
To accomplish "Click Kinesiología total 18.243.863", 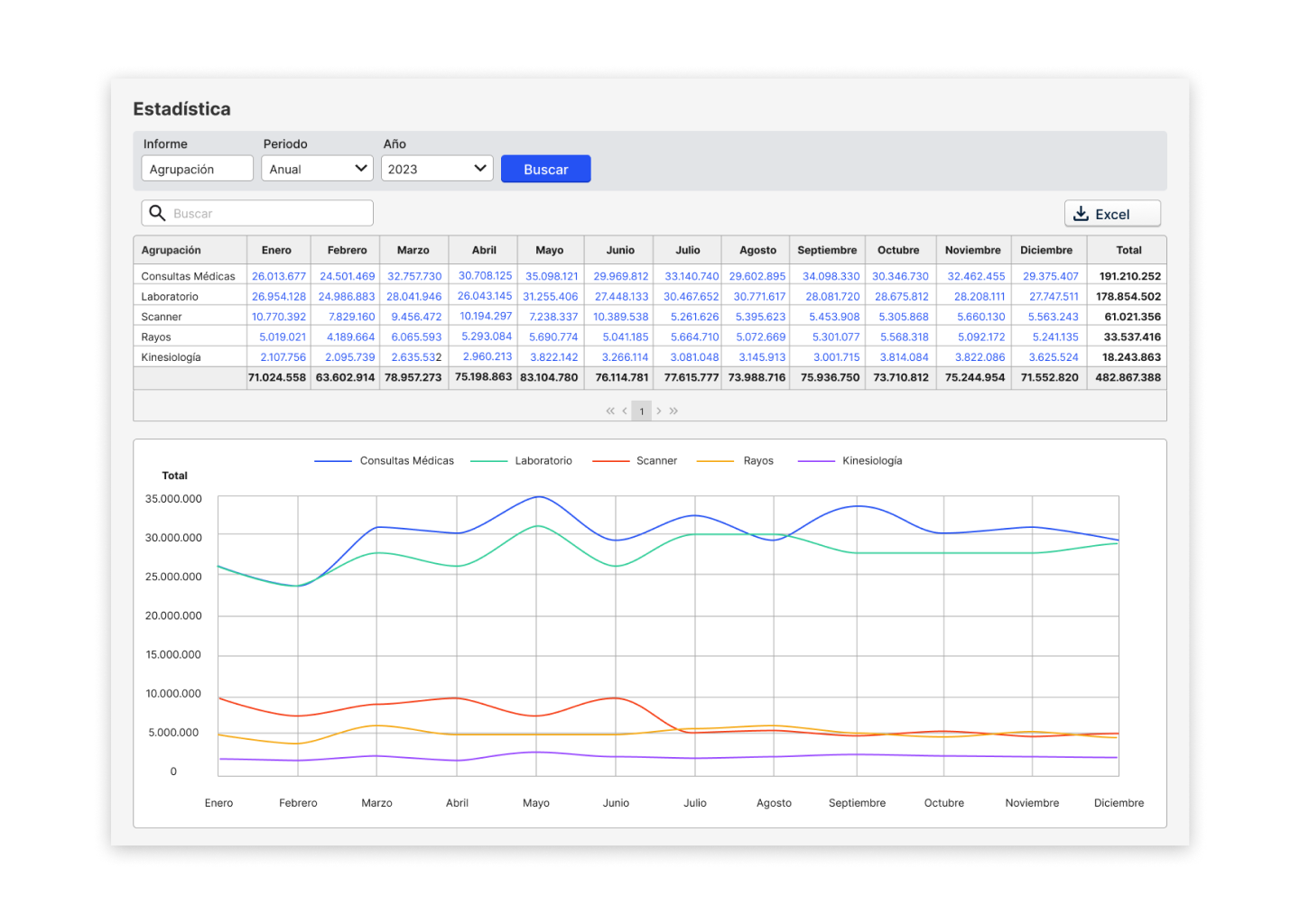I will 1132,357.
